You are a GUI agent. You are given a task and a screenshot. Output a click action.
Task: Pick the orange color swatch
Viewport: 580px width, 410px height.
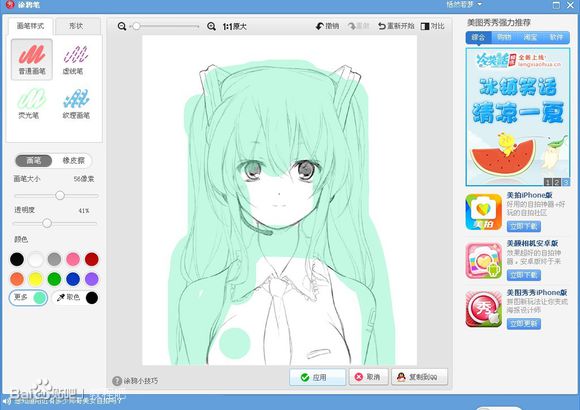(x=17, y=279)
